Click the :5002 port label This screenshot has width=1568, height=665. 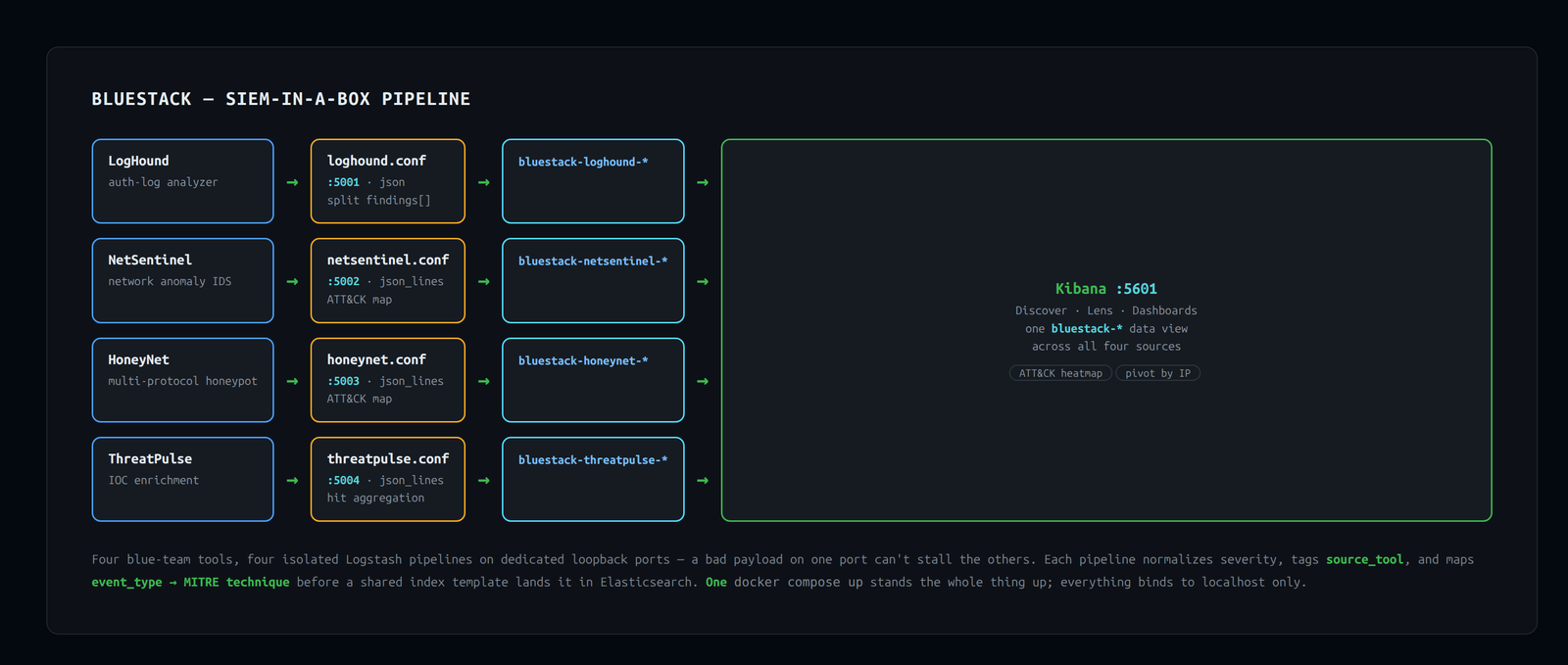pyautogui.click(x=343, y=281)
